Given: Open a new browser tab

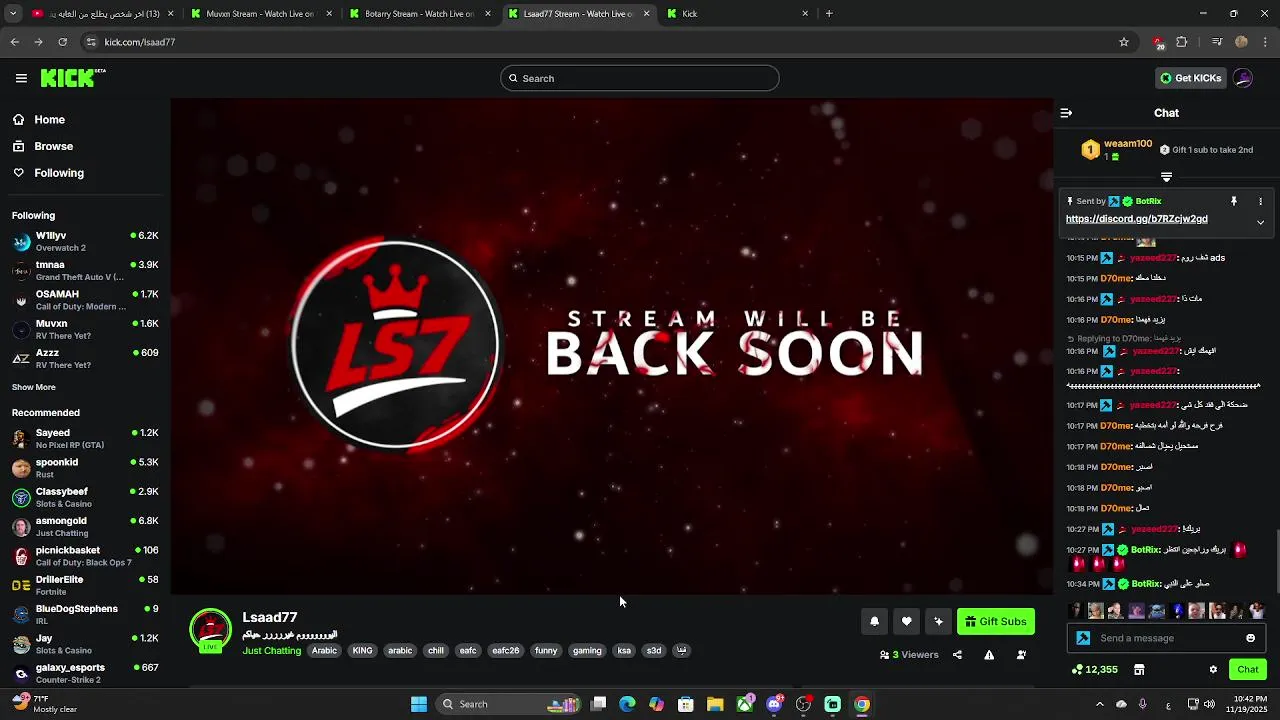Looking at the screenshot, I should point(829,14).
